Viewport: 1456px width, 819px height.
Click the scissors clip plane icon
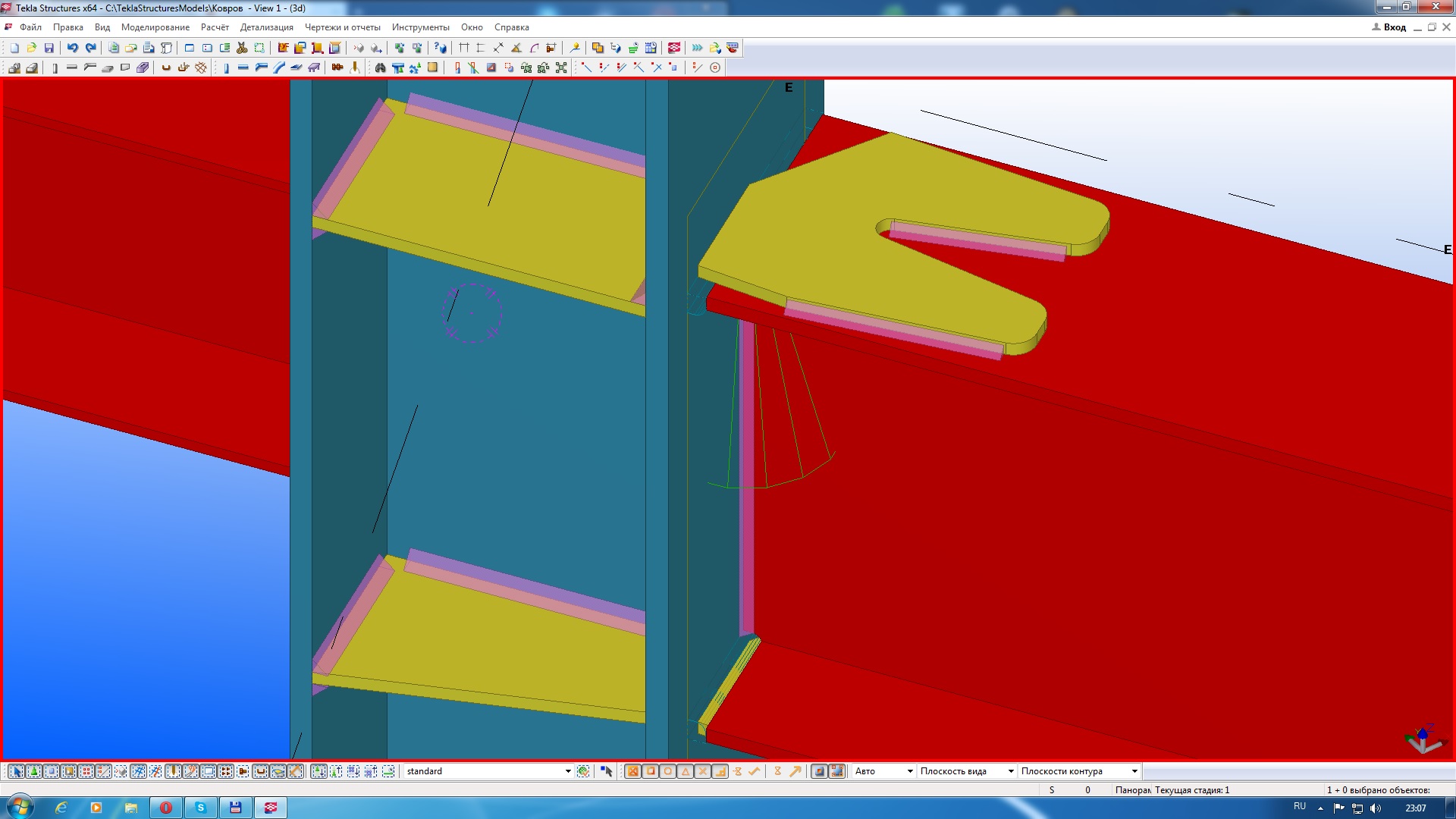242,48
